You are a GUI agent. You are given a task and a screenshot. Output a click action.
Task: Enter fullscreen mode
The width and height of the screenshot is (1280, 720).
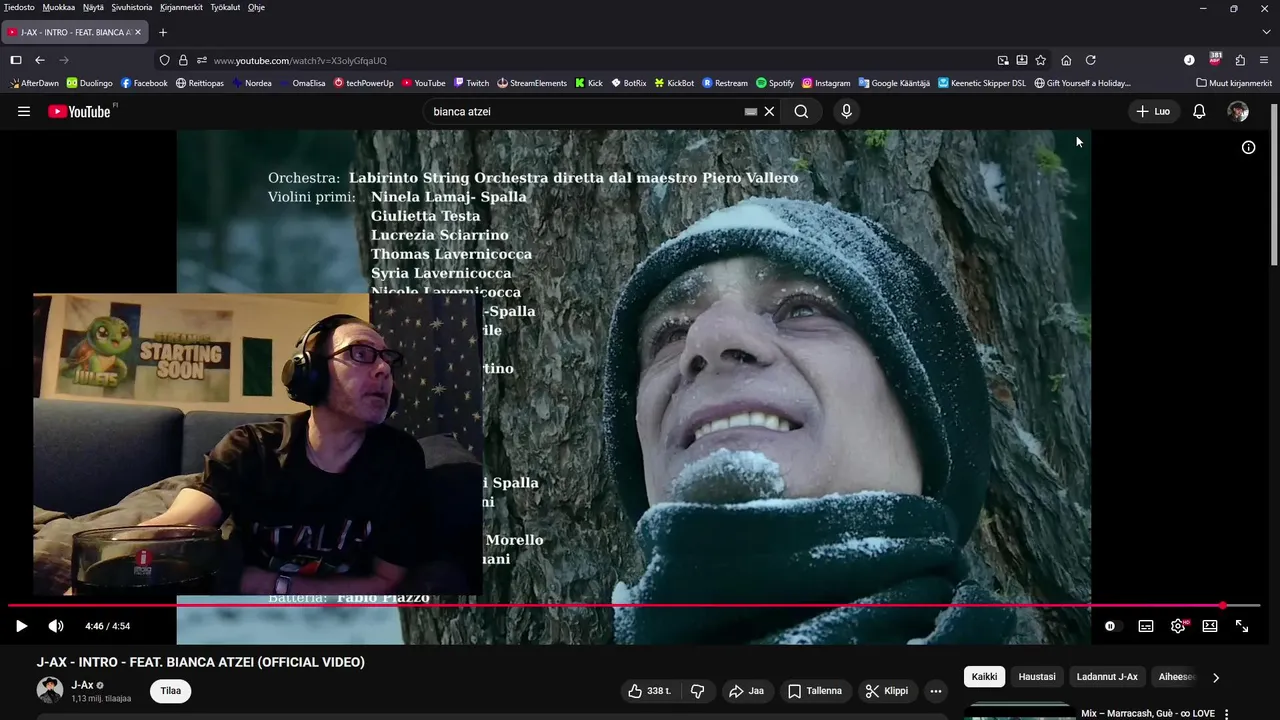coord(1242,626)
